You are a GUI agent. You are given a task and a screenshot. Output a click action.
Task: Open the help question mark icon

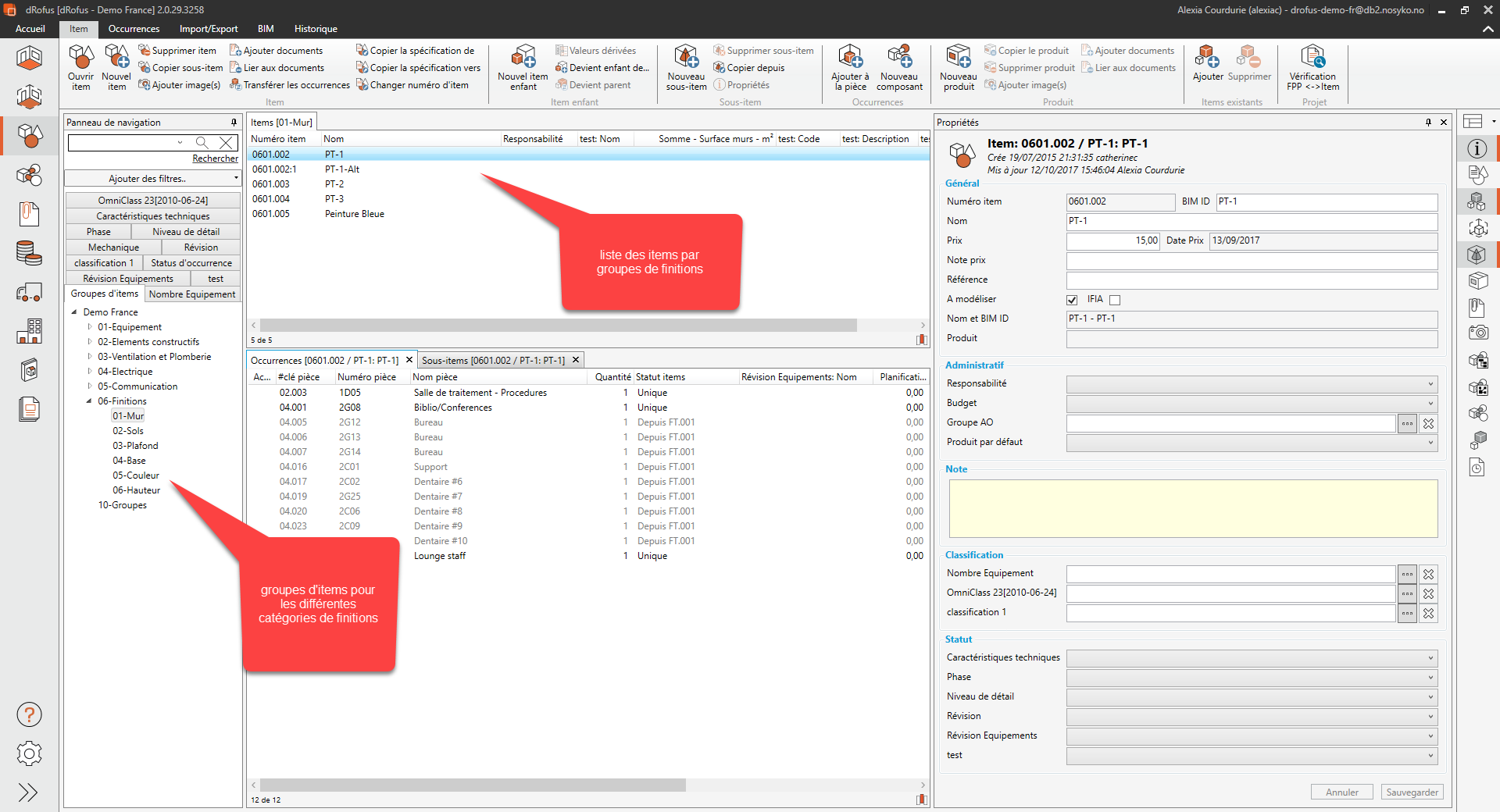pos(29,714)
